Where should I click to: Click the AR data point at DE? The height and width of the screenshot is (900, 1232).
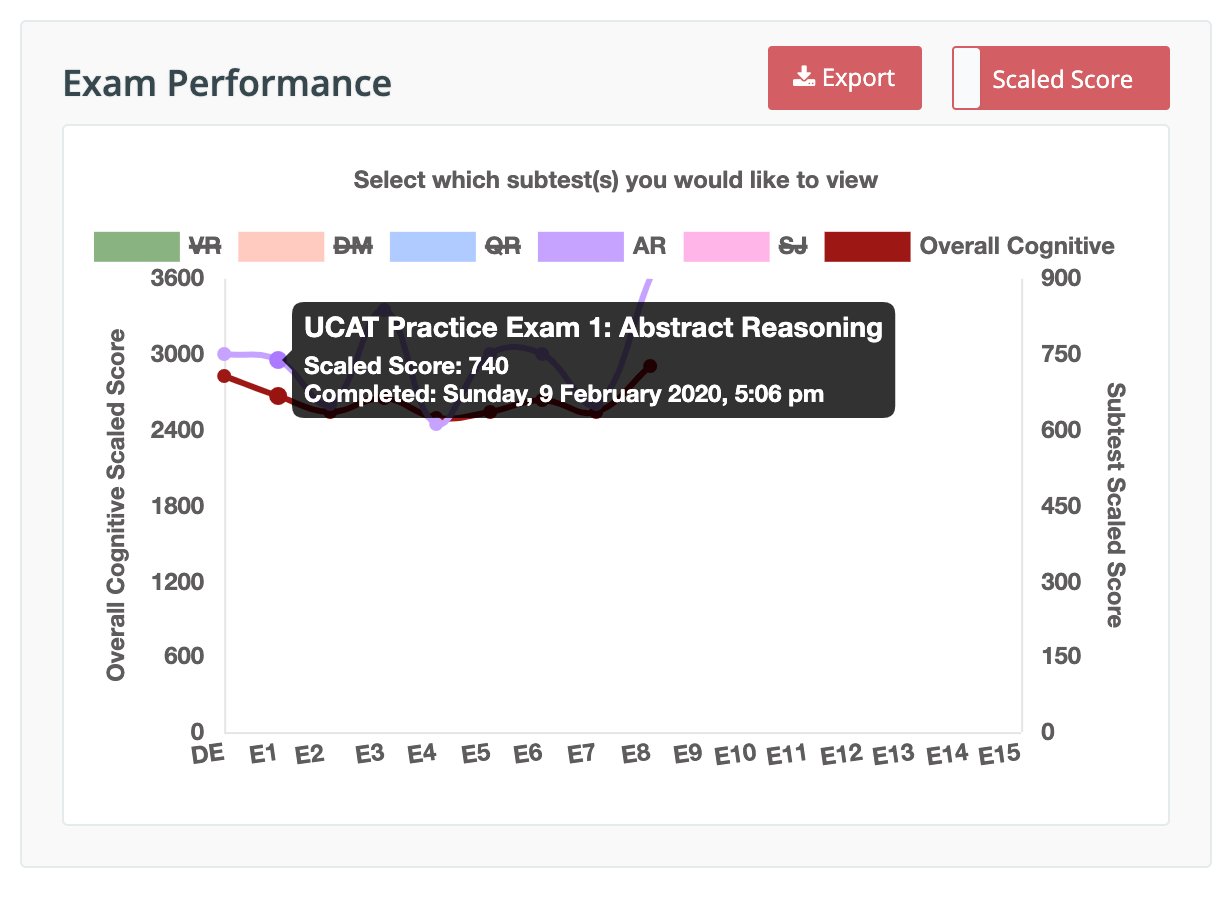click(x=225, y=354)
